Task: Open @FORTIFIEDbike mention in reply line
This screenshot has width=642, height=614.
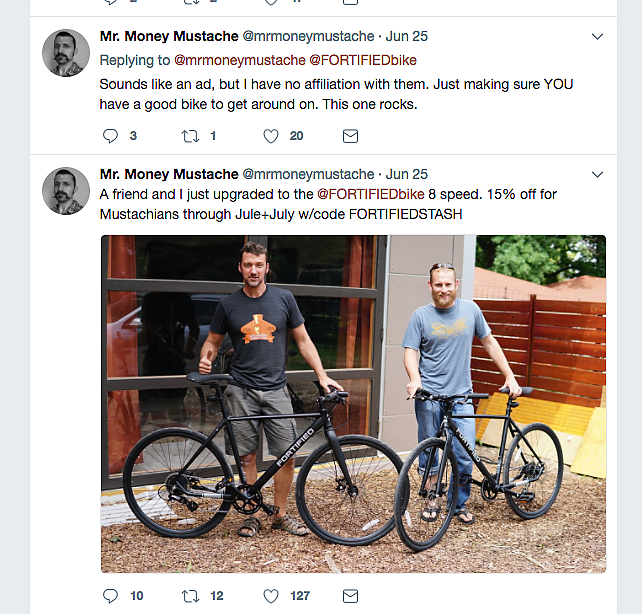Action: (362, 60)
